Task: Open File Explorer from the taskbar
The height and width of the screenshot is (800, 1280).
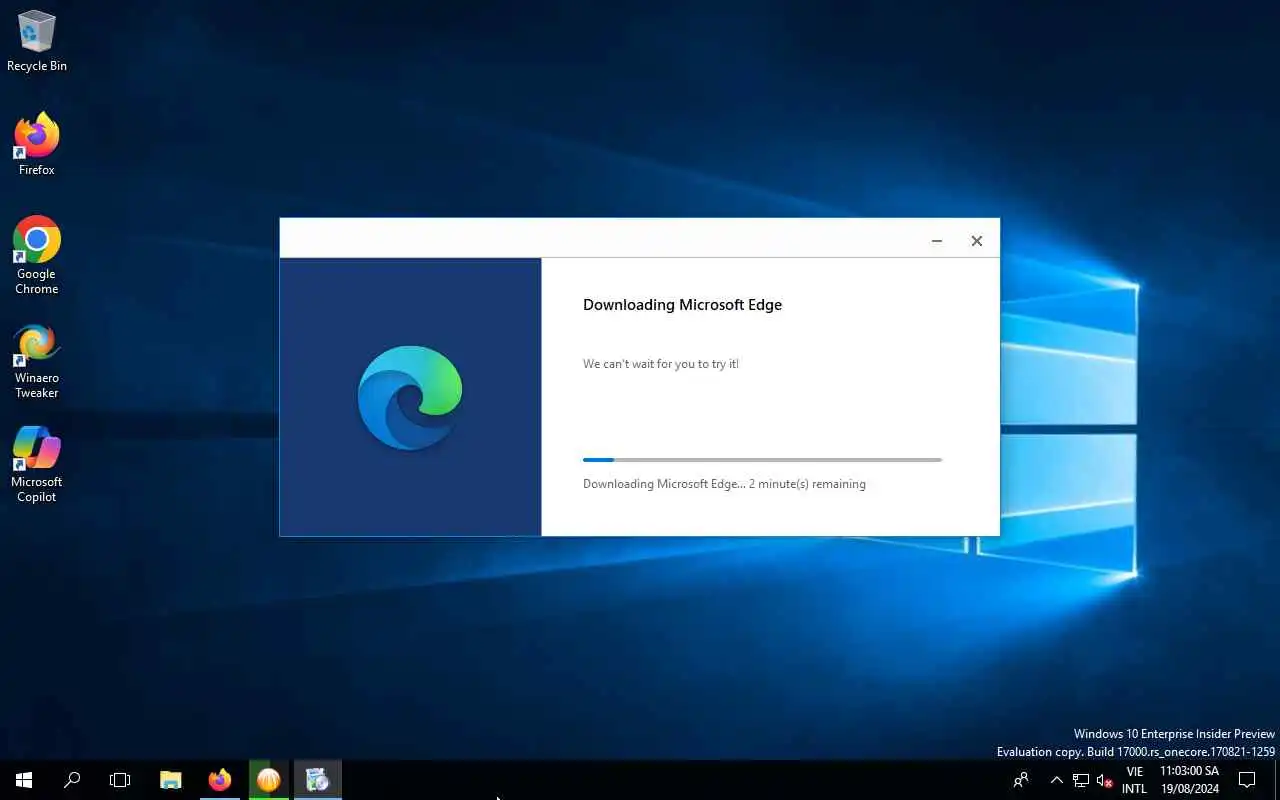Action: [x=171, y=780]
